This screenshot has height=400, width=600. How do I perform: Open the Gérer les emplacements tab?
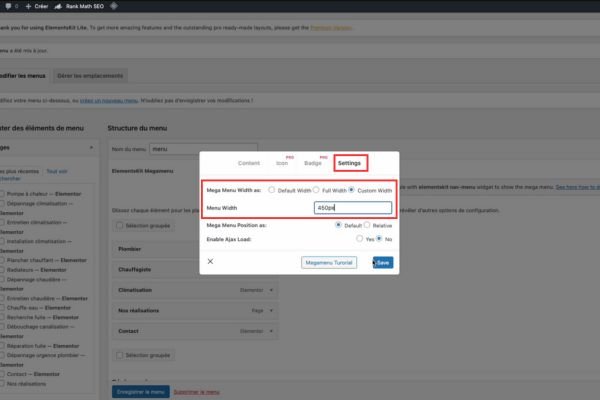[x=90, y=76]
